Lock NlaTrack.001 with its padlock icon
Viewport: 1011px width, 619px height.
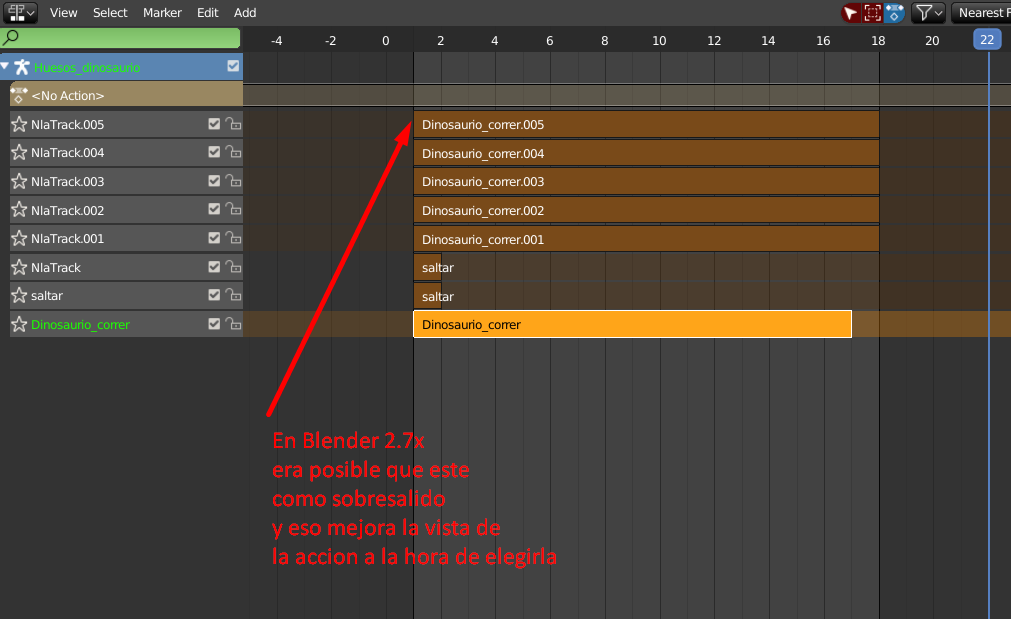(x=233, y=238)
